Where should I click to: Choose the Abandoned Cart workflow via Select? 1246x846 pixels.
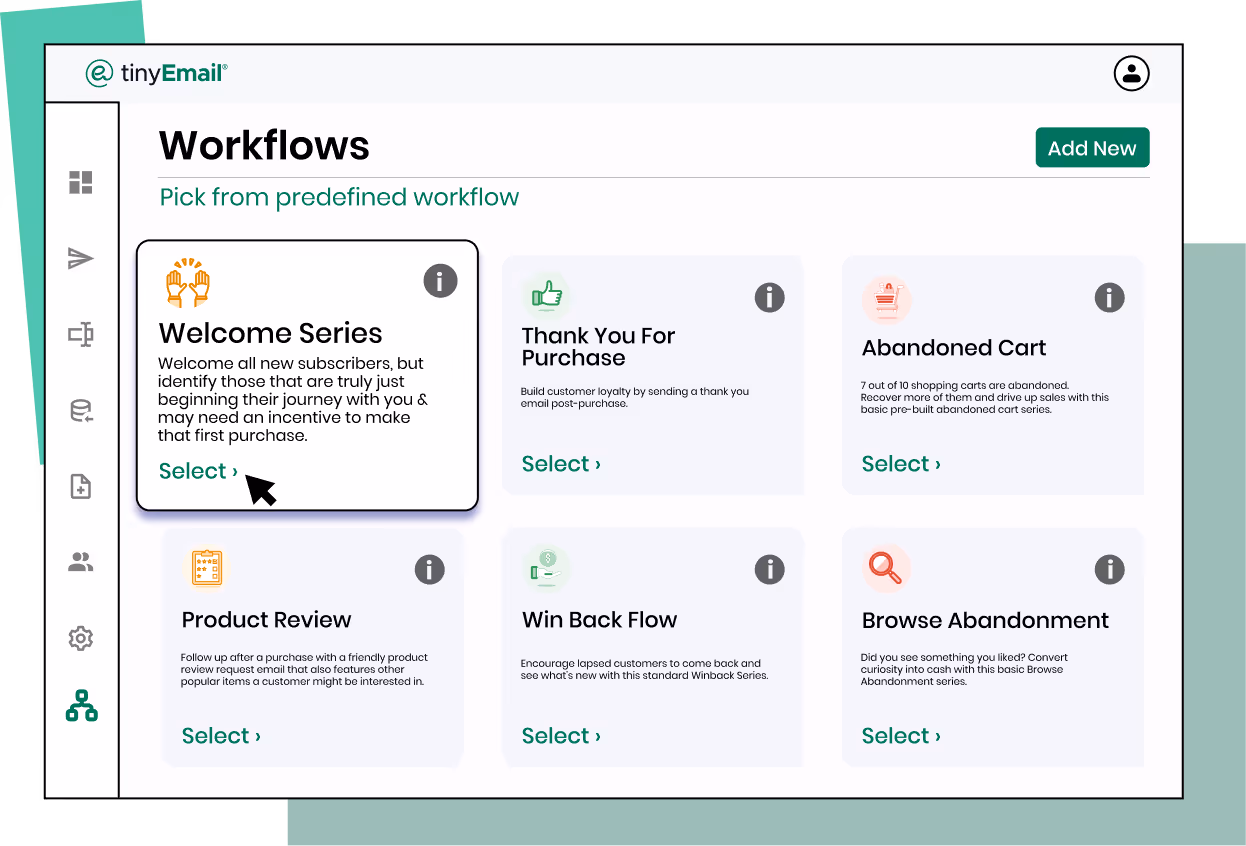(x=899, y=463)
